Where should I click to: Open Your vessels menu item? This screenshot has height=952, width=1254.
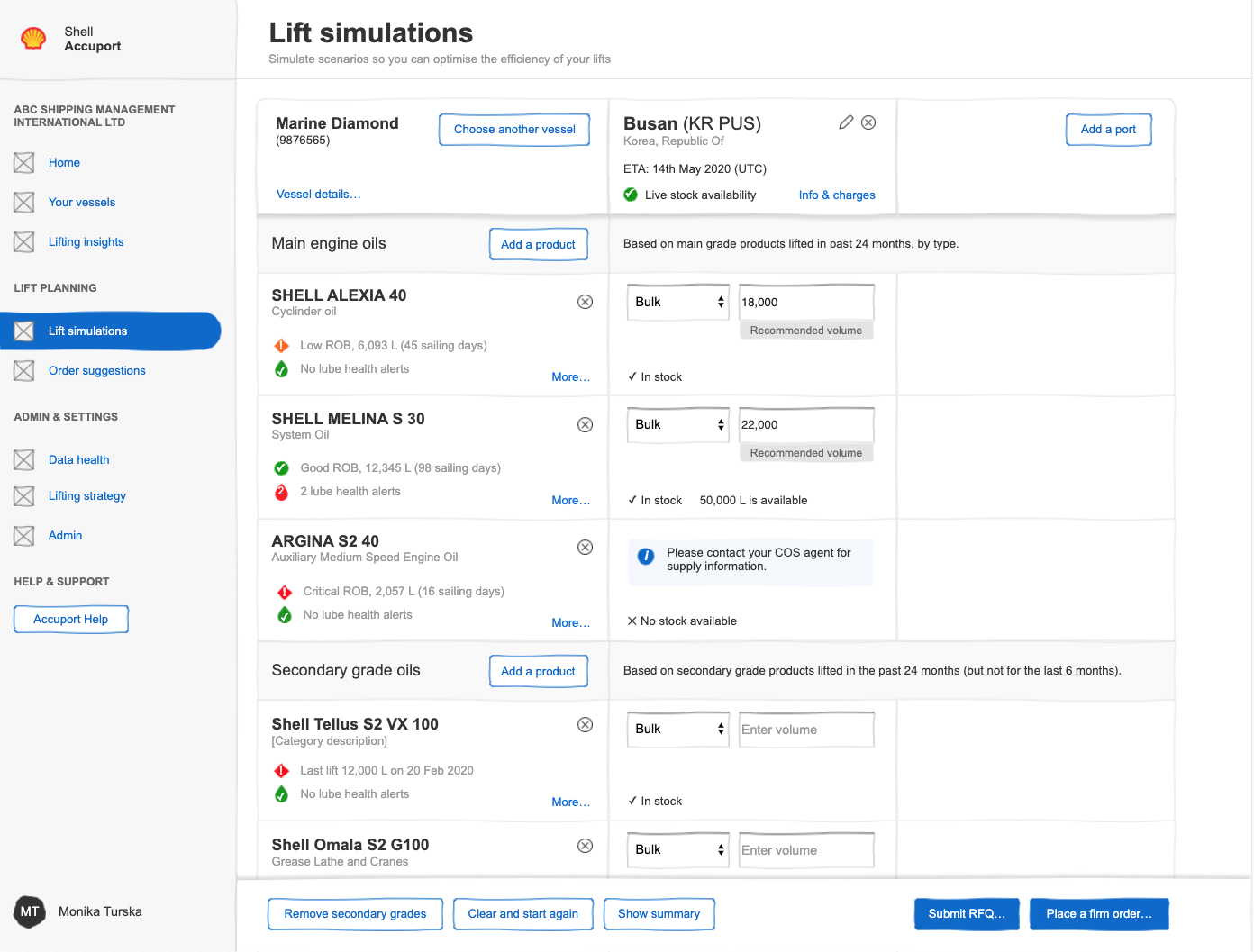(x=82, y=203)
